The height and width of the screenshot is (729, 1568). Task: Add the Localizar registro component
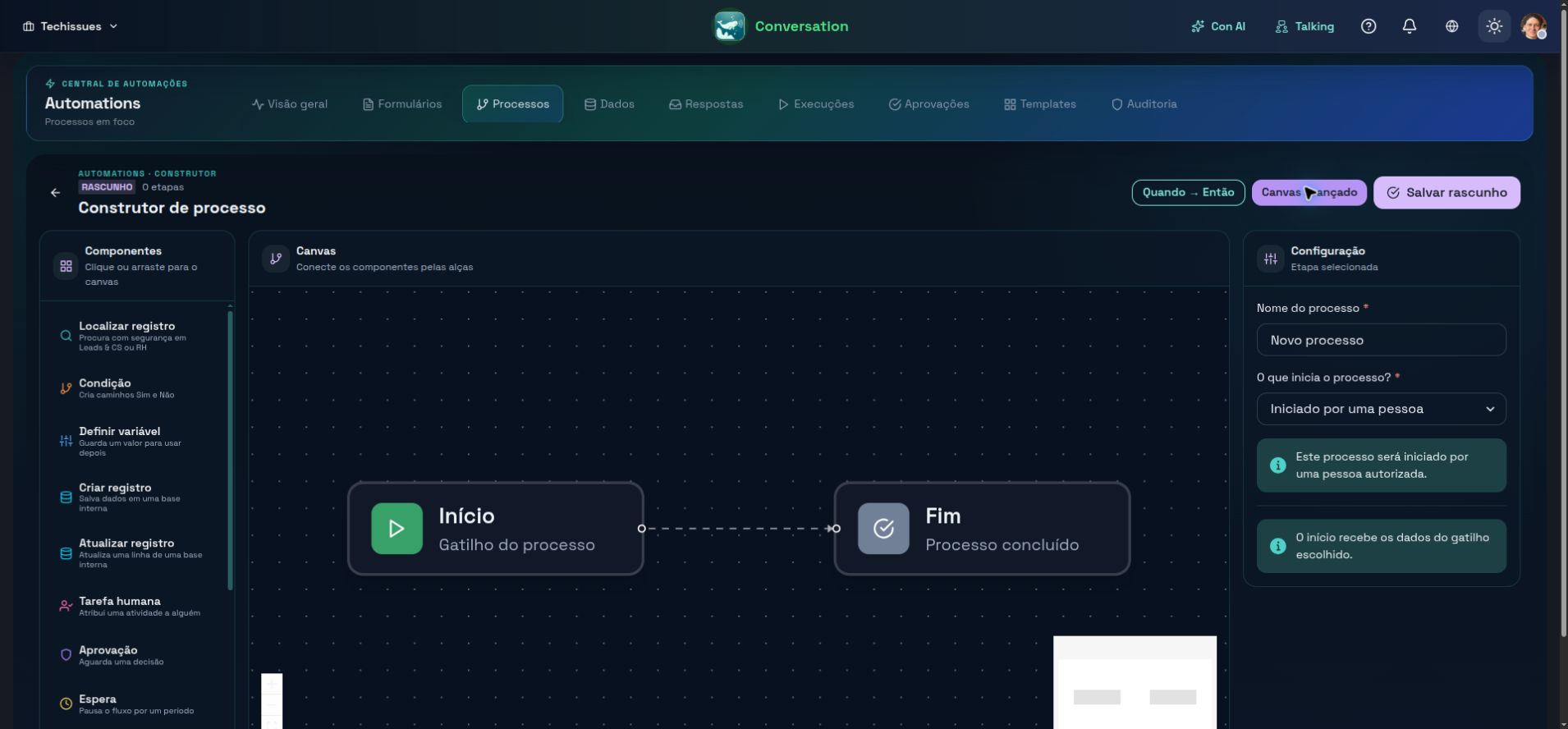click(136, 336)
